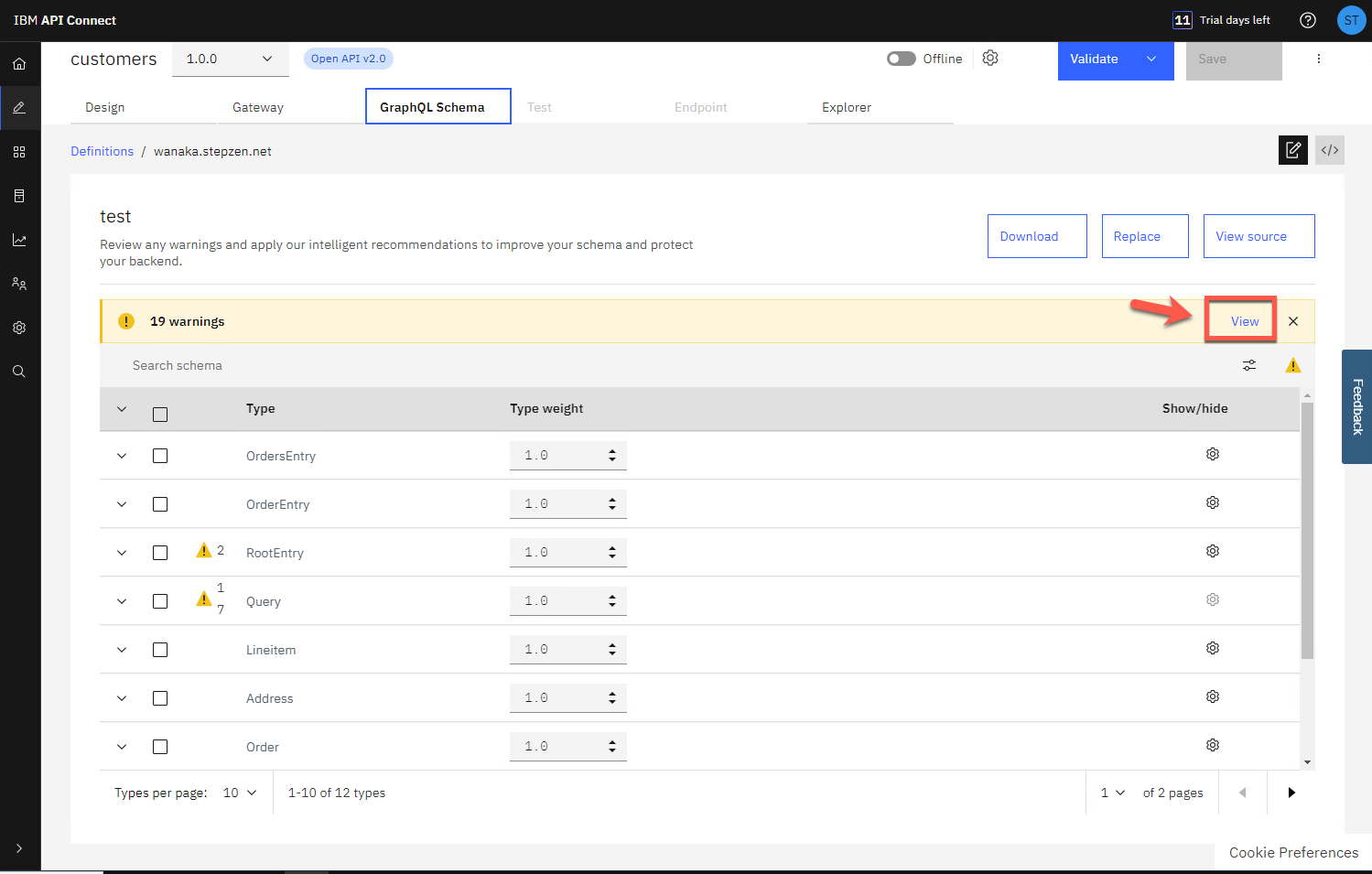Image resolution: width=1372 pixels, height=874 pixels.
Task: Expand the Query type row
Action: 122,601
